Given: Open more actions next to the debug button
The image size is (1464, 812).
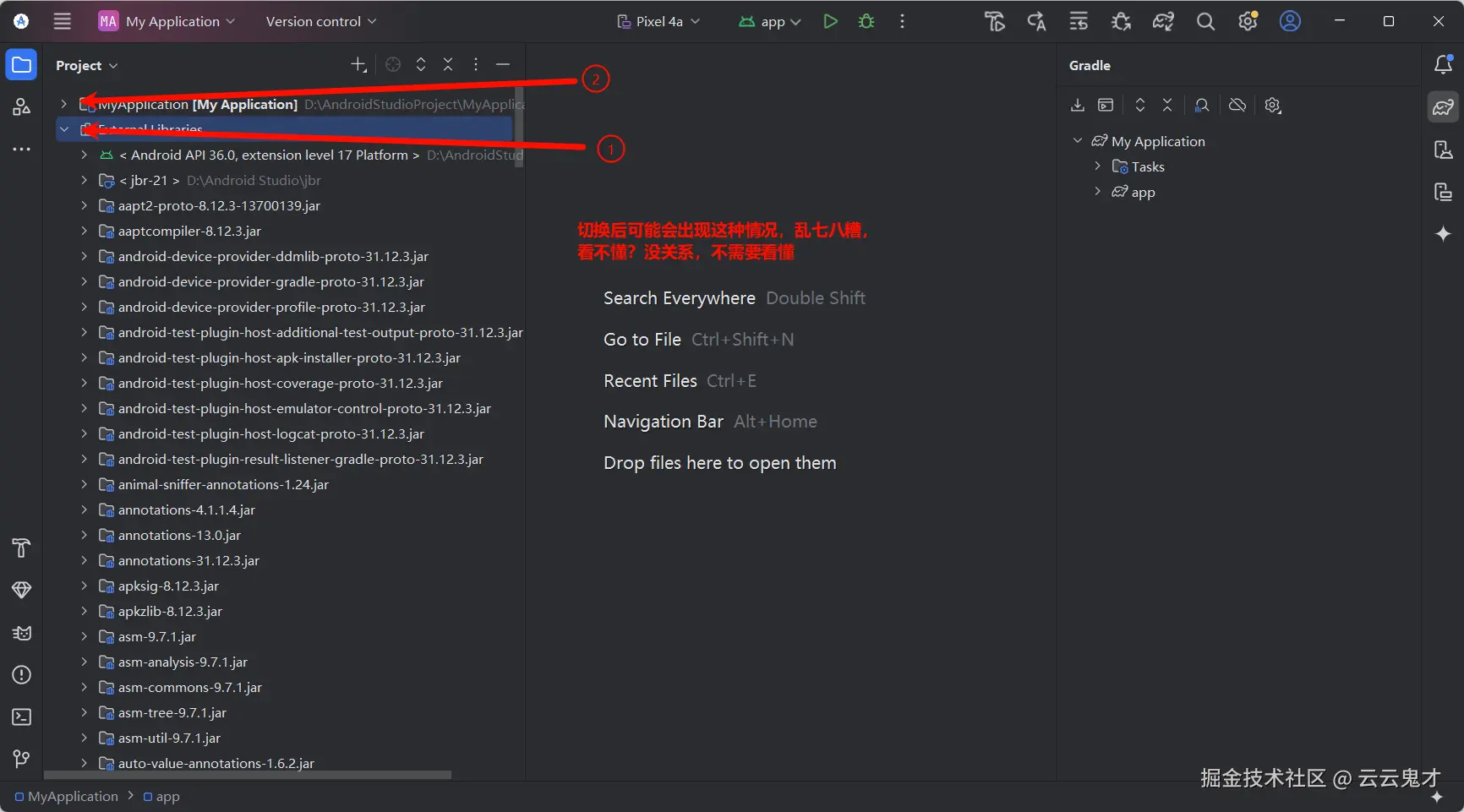Looking at the screenshot, I should (902, 21).
